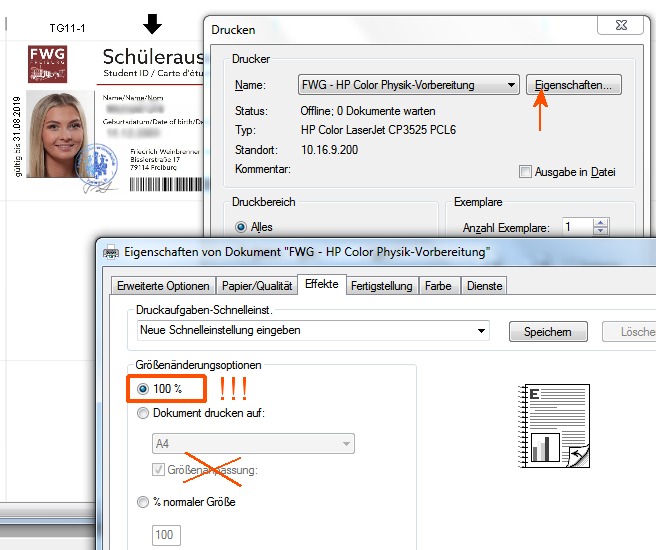
Task: Enable the Ausgabe in Datei checkbox
Action: tap(526, 172)
